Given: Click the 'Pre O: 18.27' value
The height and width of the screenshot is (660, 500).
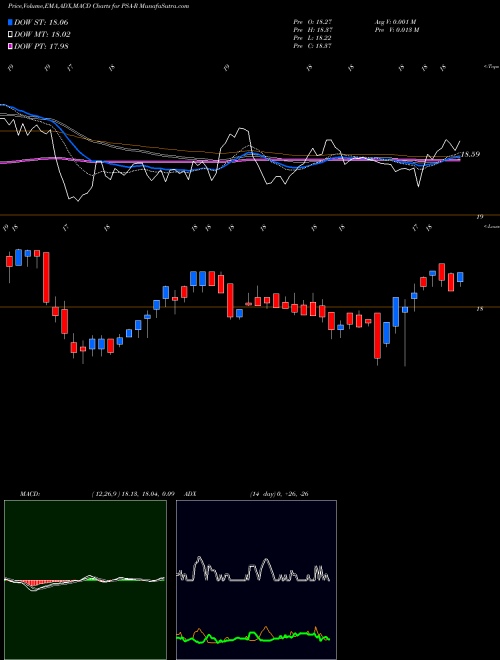Looking at the screenshot, I should (x=313, y=21).
